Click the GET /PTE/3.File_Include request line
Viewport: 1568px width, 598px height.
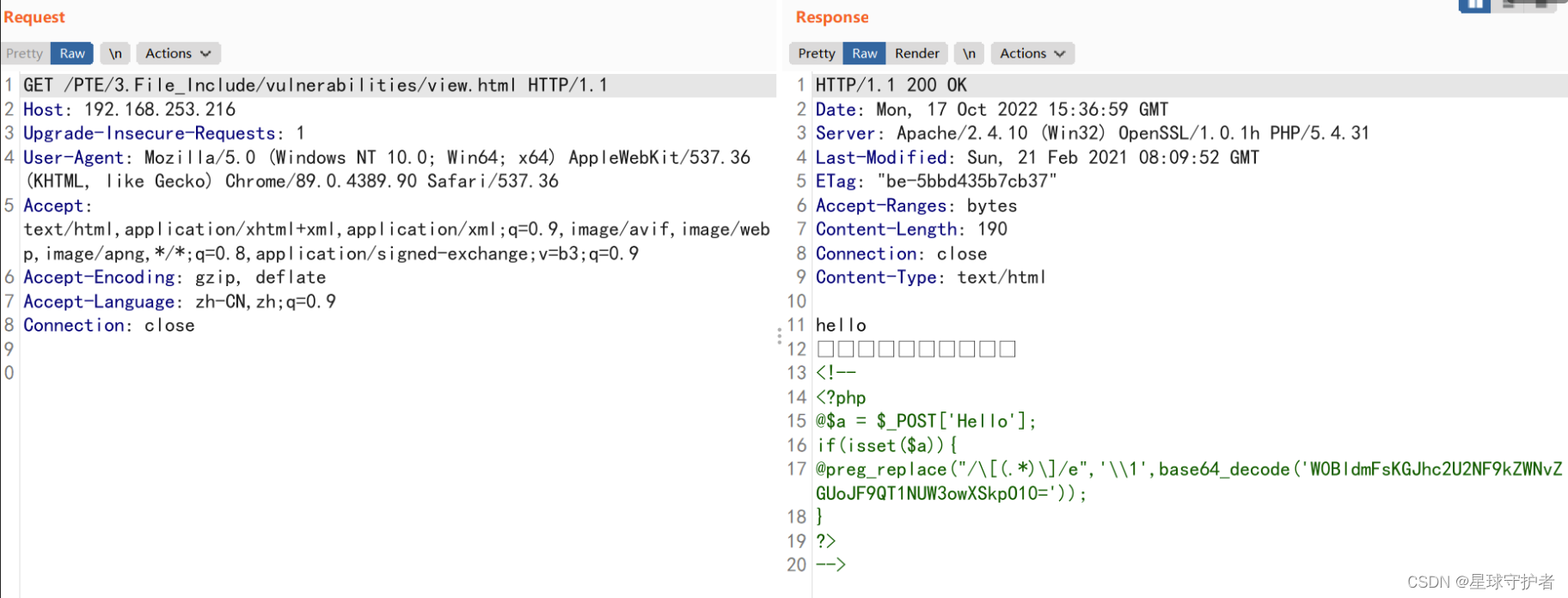pos(315,85)
